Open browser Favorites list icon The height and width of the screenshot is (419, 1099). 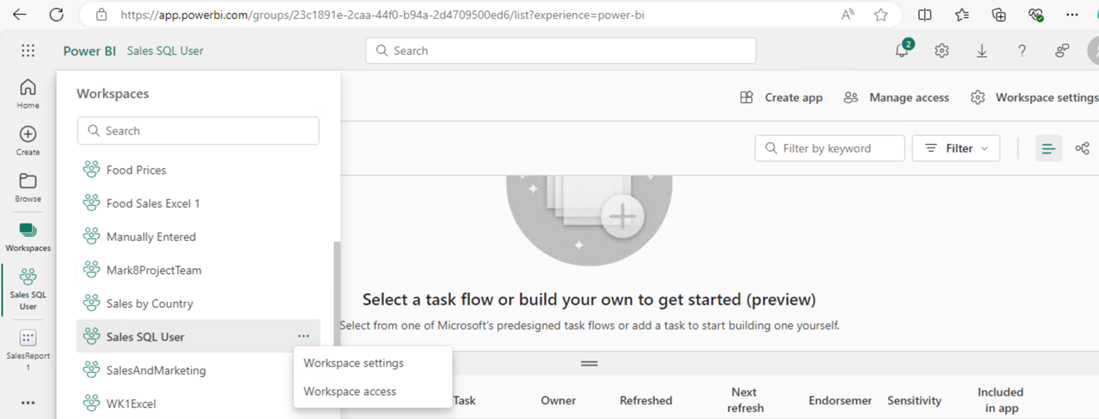962,15
